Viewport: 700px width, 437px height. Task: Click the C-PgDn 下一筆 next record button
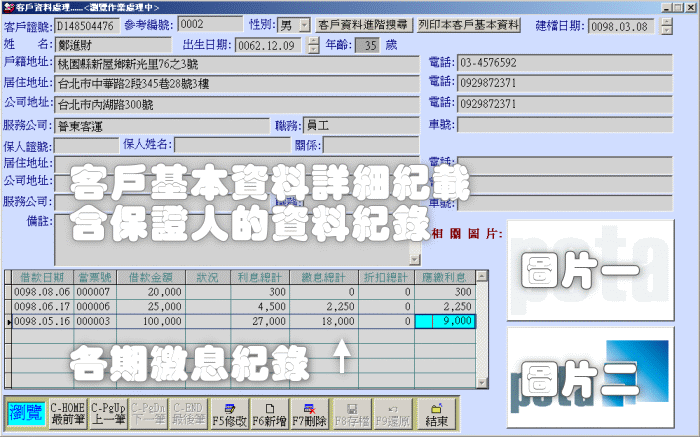[x=149, y=413]
